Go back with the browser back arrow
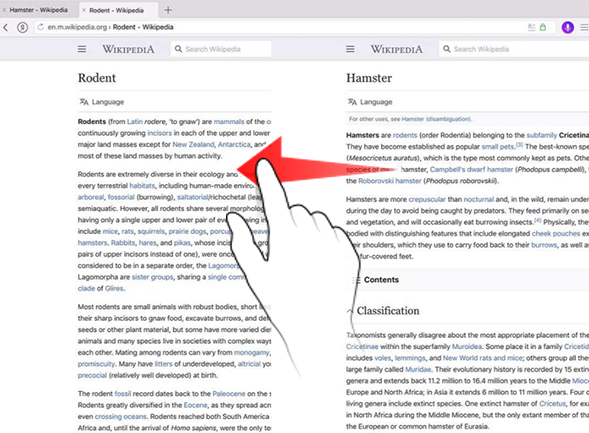589x433 pixels. pos(6,27)
